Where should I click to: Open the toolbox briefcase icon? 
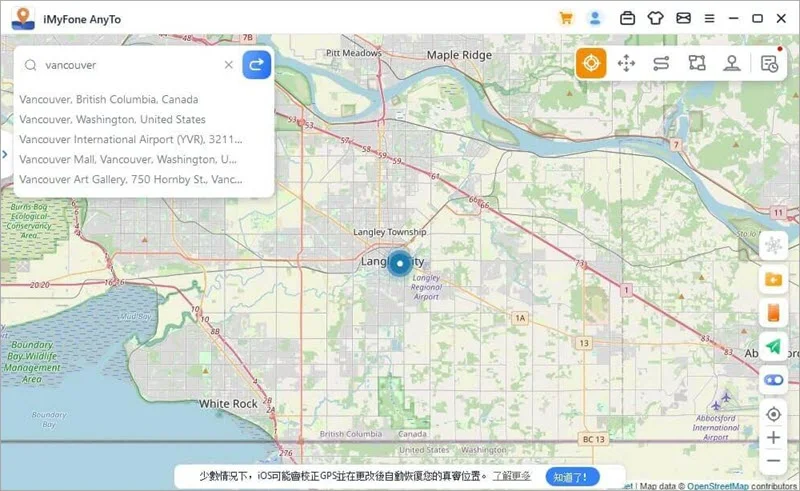click(627, 19)
